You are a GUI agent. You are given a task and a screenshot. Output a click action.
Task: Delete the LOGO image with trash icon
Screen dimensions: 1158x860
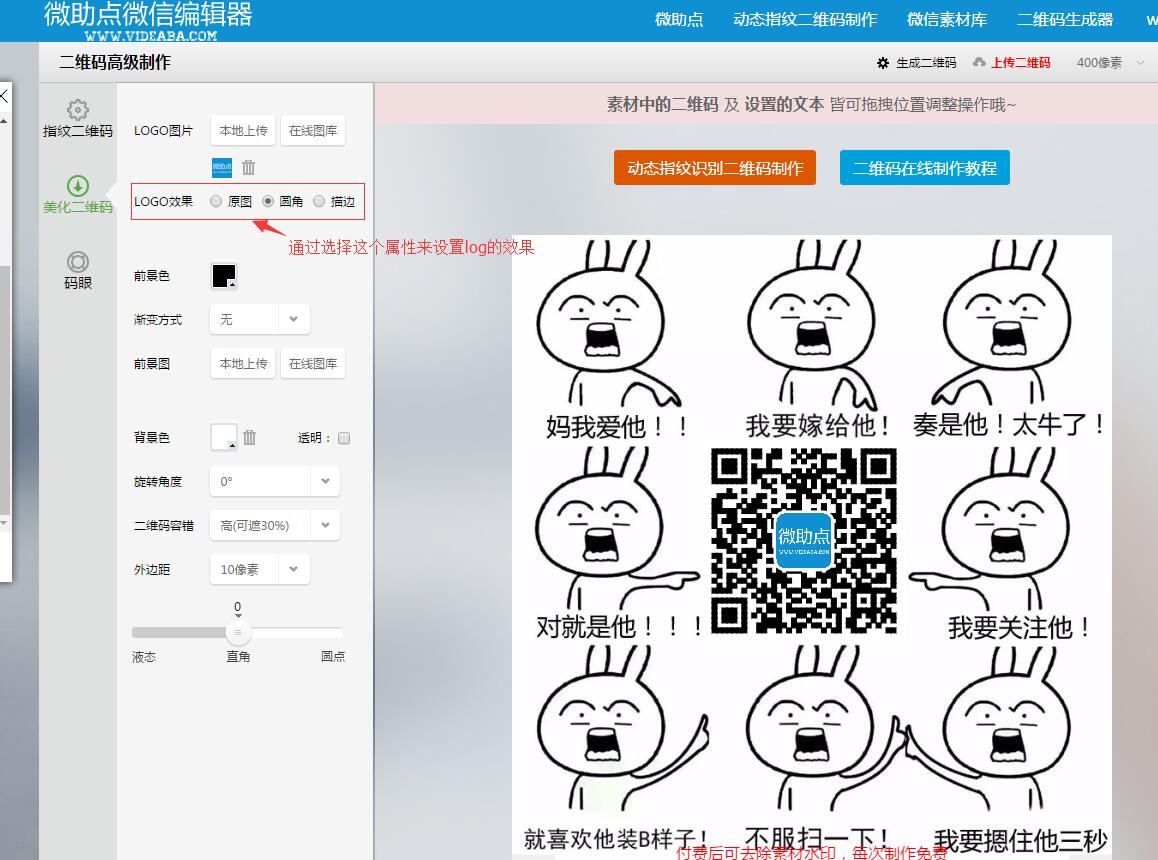(248, 168)
